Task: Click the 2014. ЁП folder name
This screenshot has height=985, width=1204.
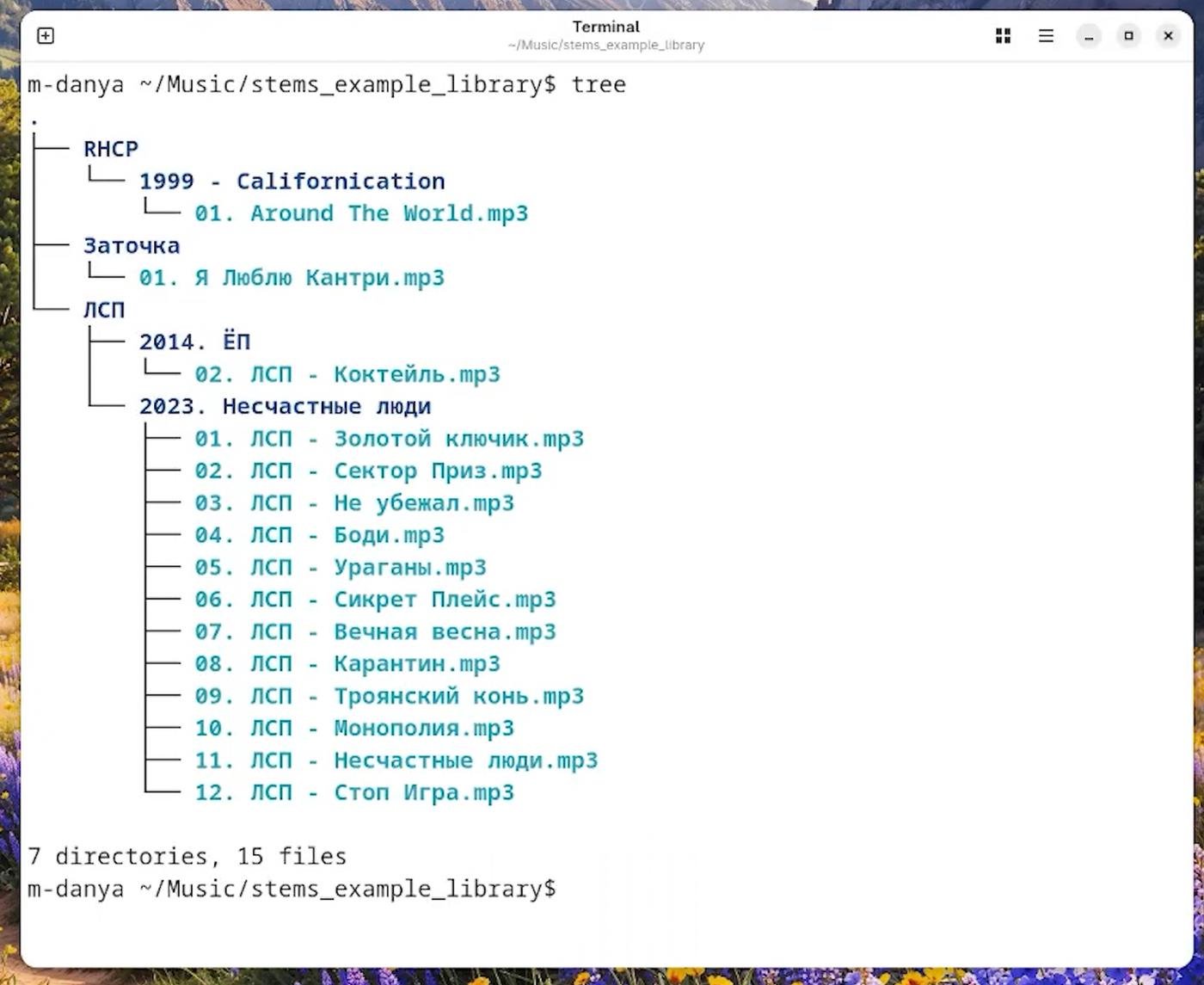Action: 194,342
